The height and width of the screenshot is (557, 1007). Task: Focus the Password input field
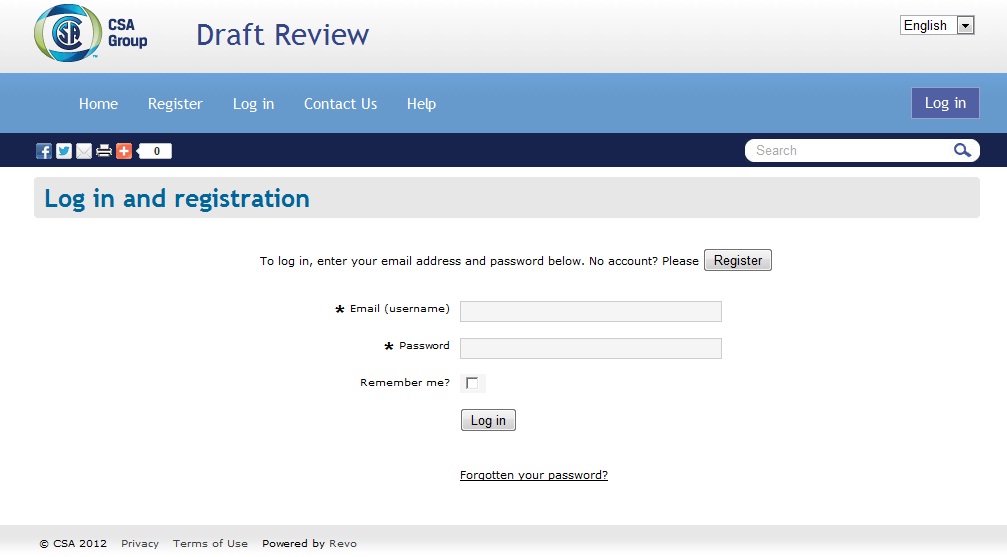point(591,348)
